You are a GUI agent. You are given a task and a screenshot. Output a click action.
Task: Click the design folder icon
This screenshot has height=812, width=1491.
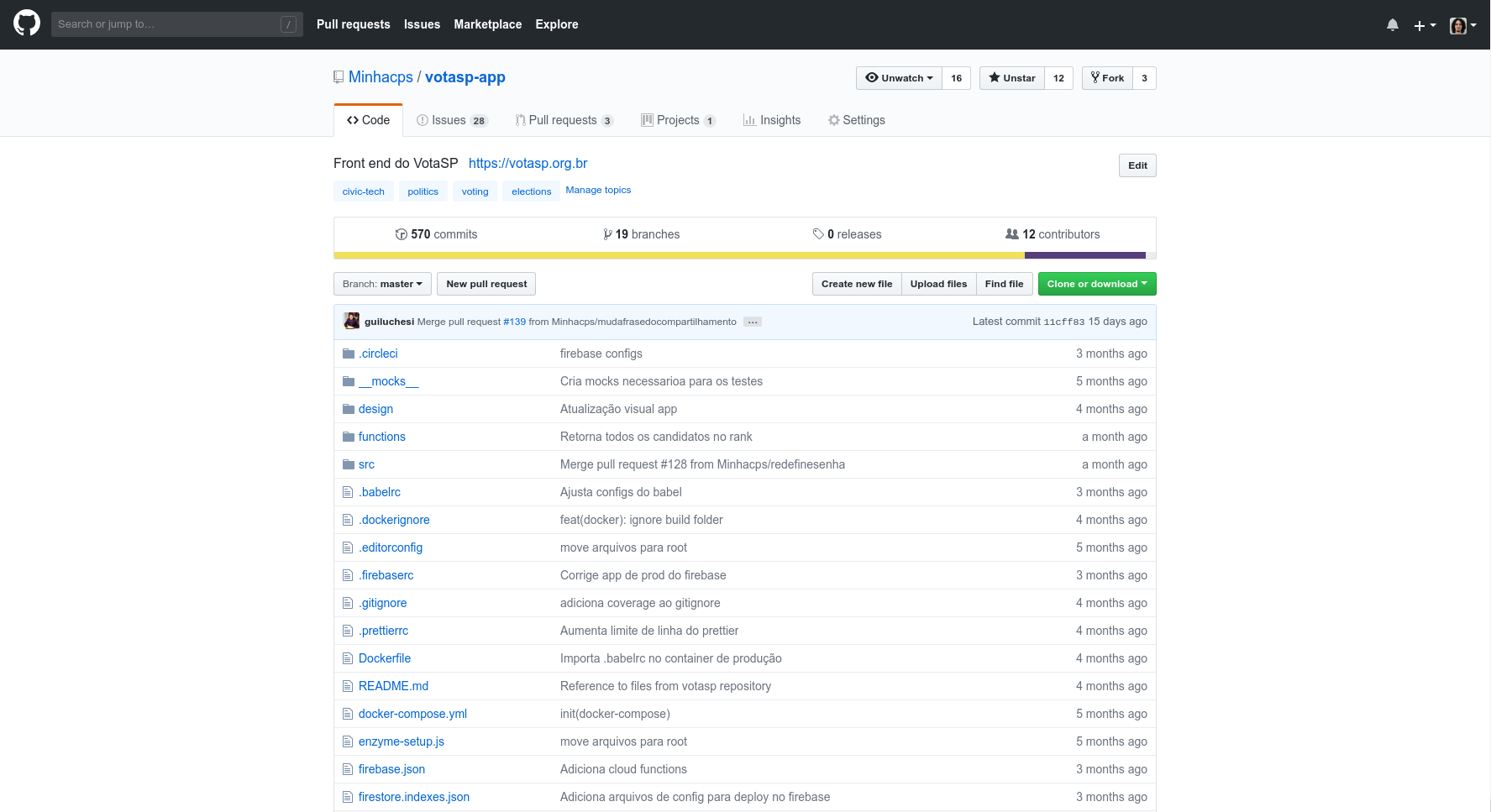pyautogui.click(x=349, y=409)
